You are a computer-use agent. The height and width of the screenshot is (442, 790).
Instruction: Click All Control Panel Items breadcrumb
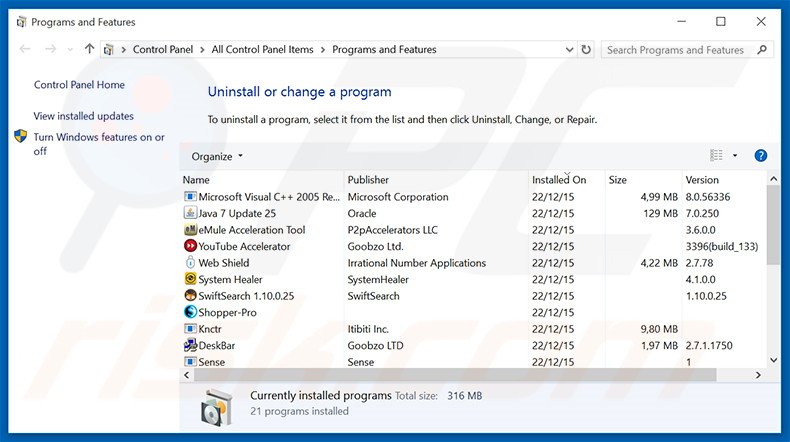point(264,49)
